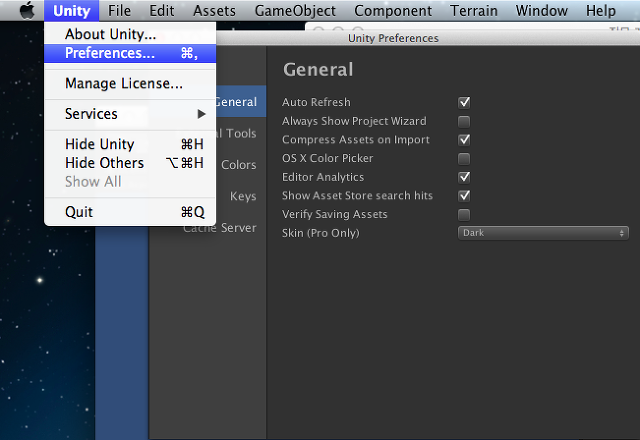Click the Skin (Pro Only) label

pyautogui.click(x=320, y=233)
